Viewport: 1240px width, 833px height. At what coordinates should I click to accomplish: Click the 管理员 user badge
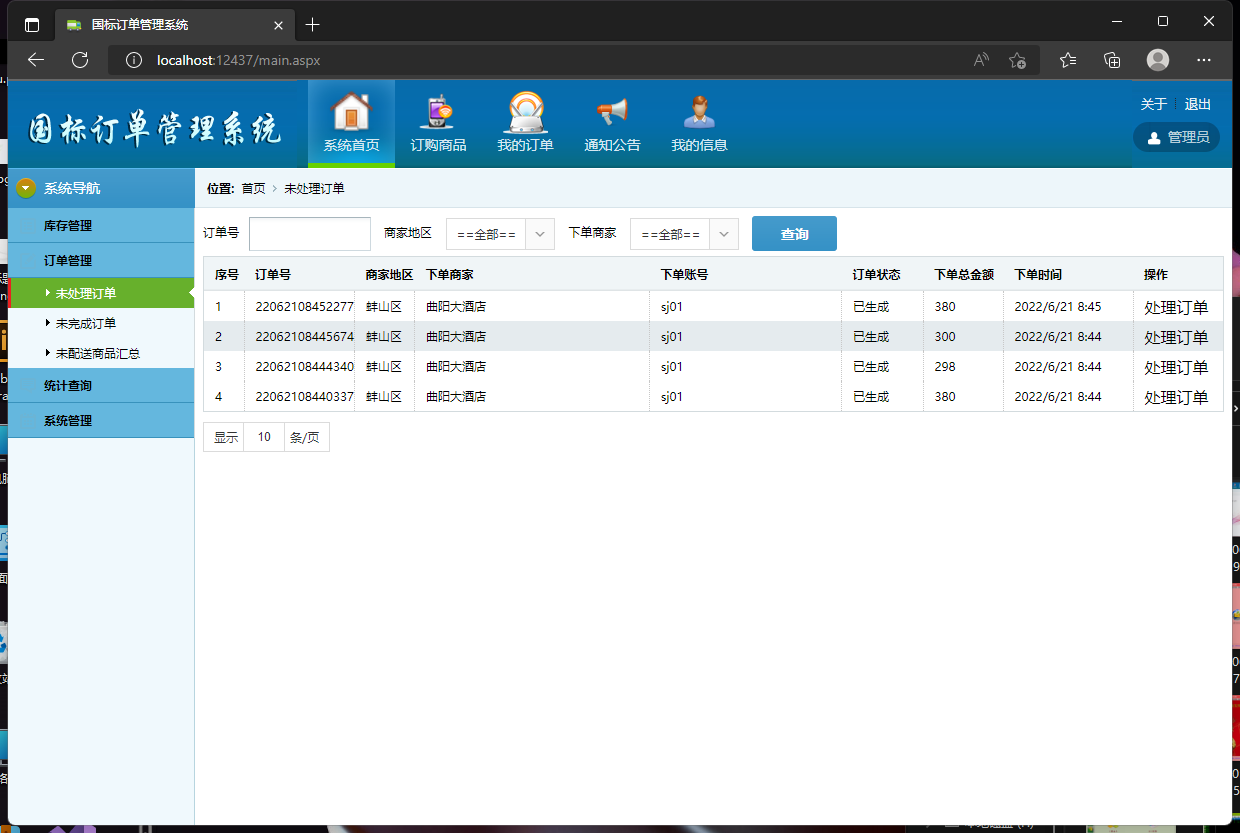[x=1176, y=137]
